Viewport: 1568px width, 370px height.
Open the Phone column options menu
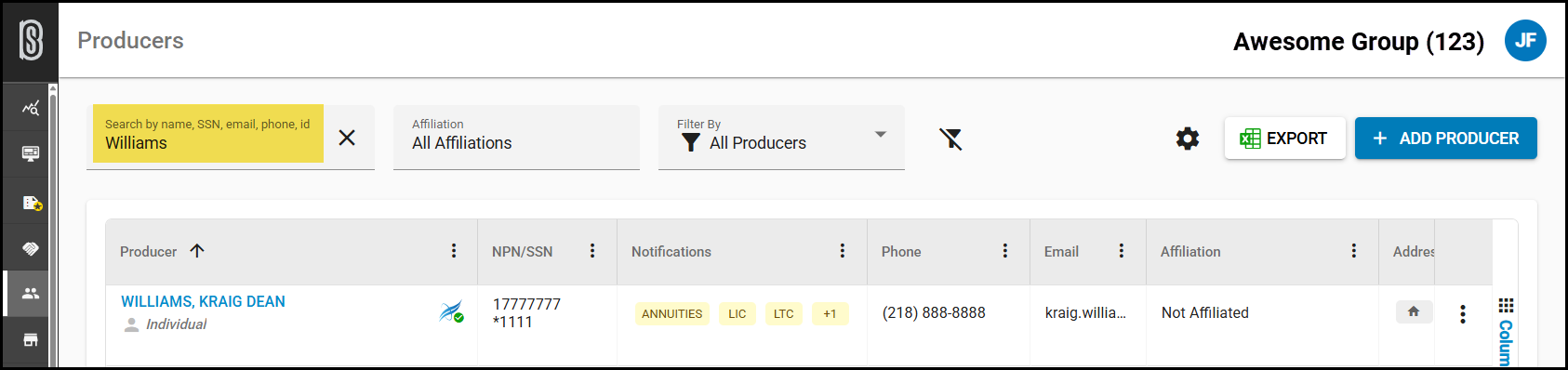1005,250
